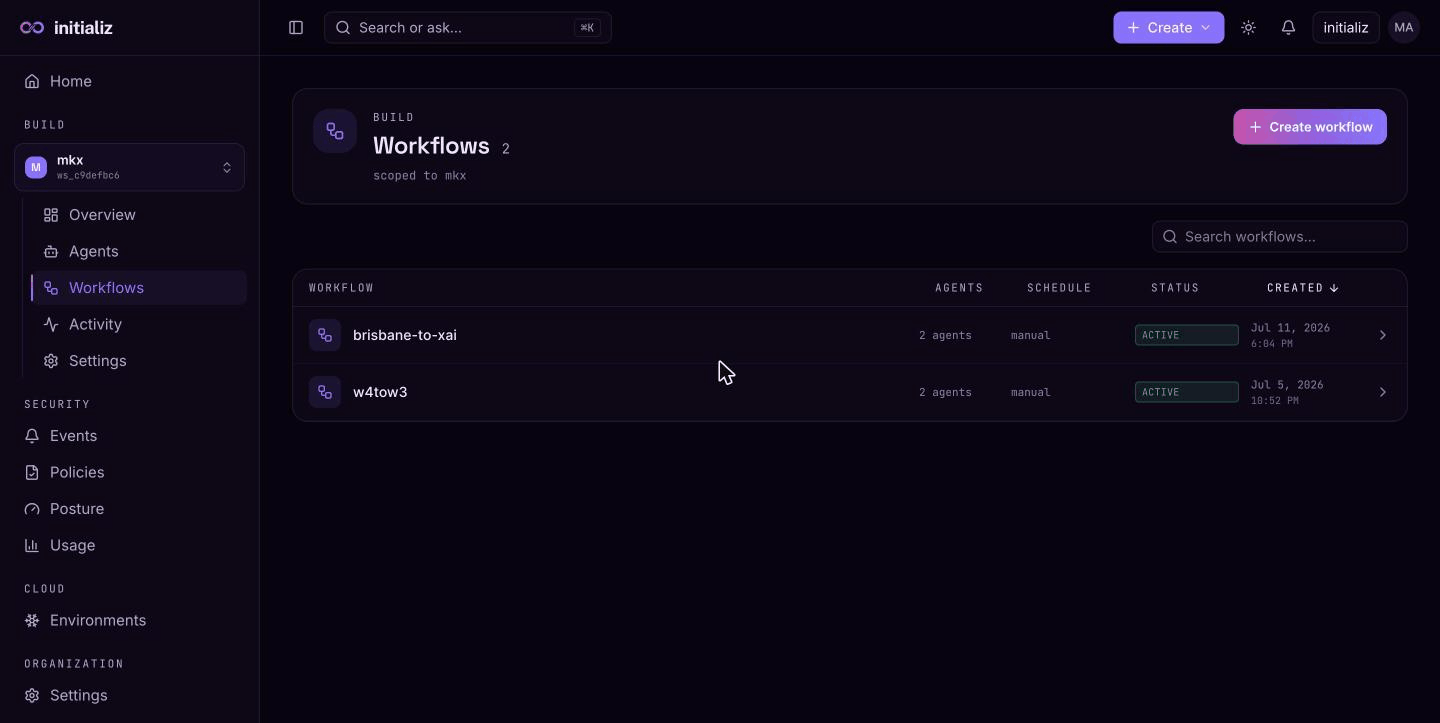Expand w4tow3 row chevron
This screenshot has width=1440, height=723.
(x=1383, y=392)
